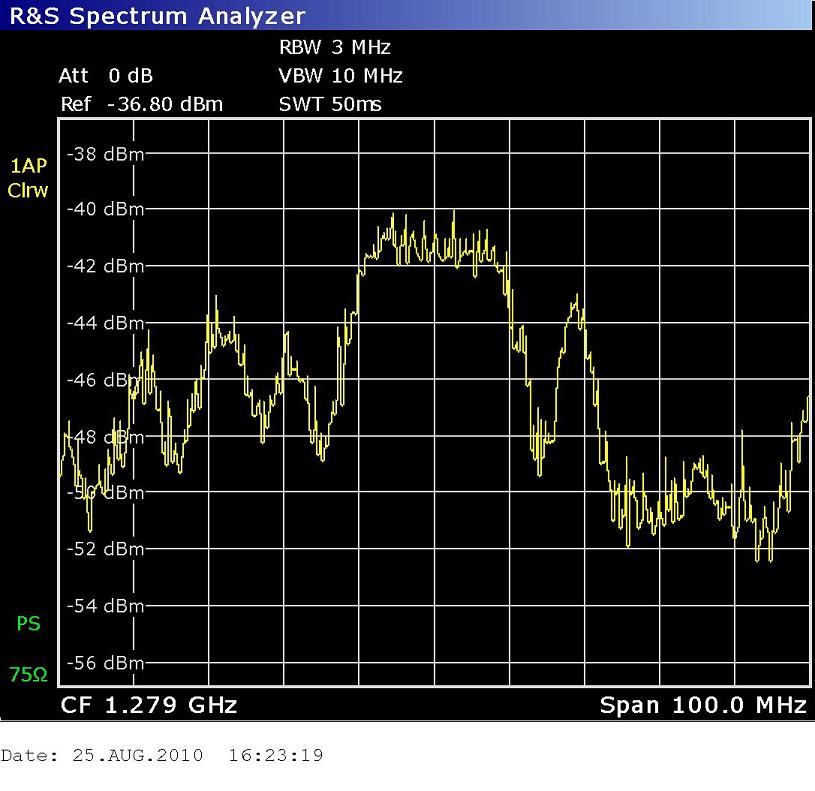Click the VBW 10 MHz value

tap(340, 76)
